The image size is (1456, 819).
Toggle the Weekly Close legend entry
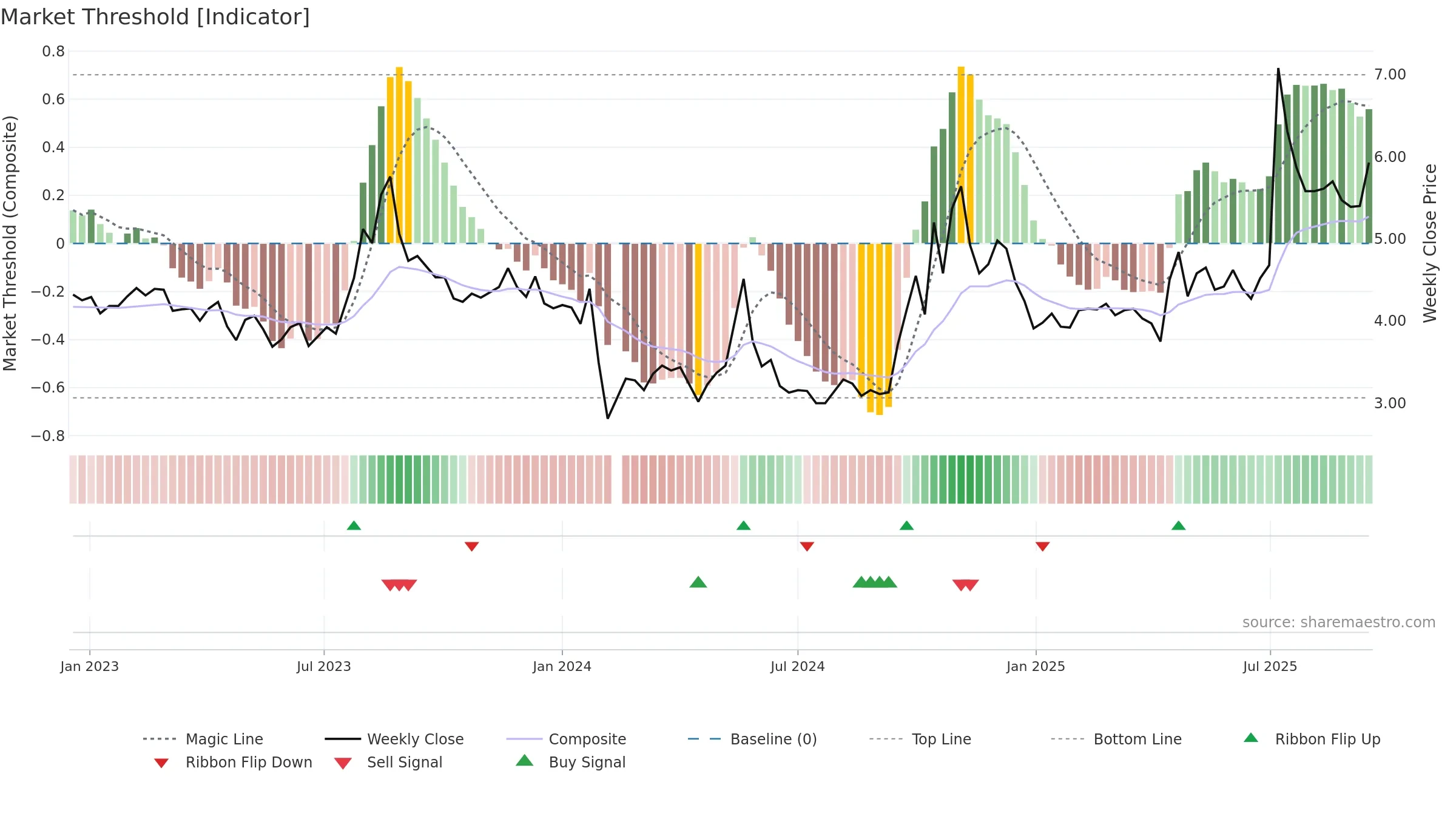(394, 739)
